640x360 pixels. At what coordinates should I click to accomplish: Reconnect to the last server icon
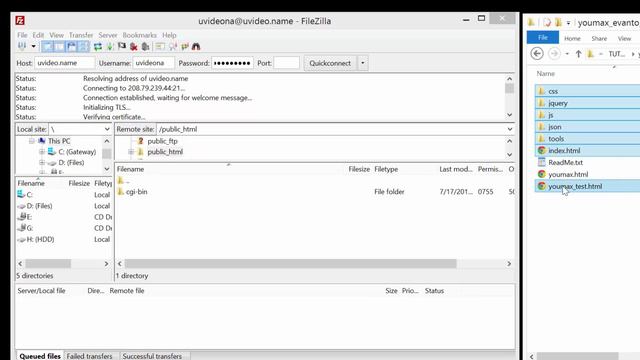click(x=145, y=47)
